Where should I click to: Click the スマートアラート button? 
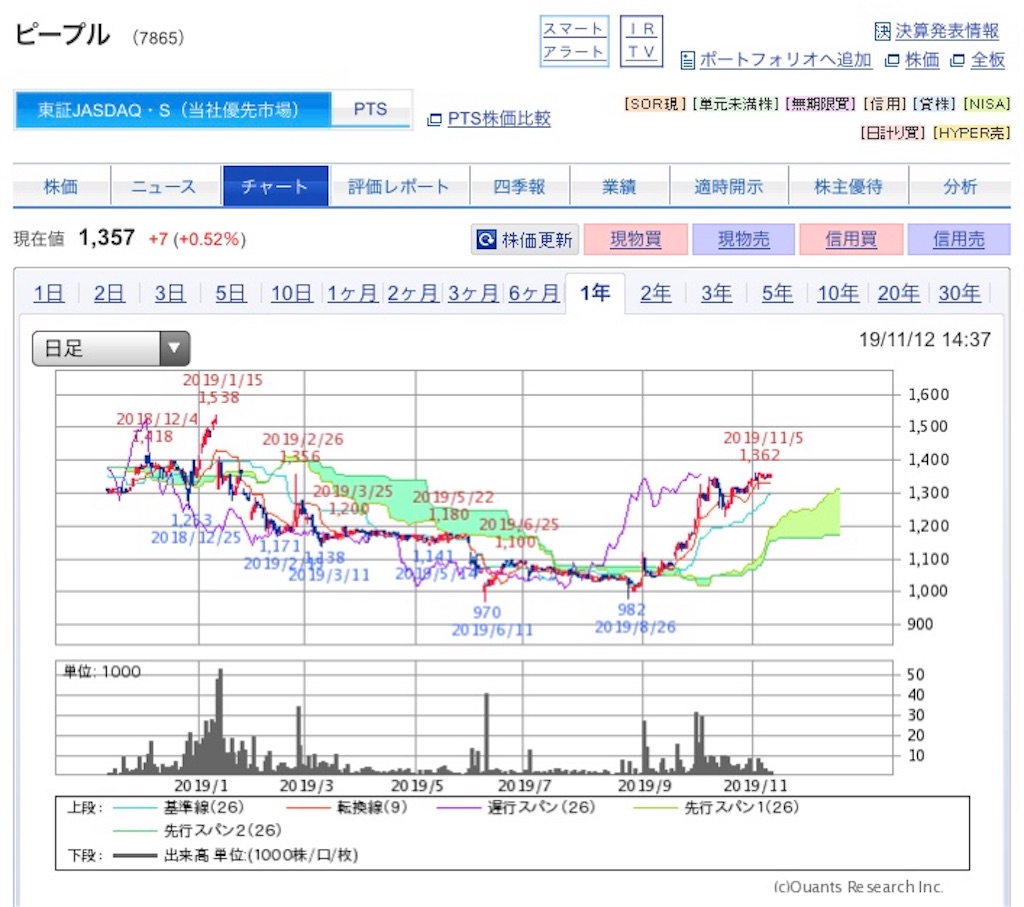574,40
